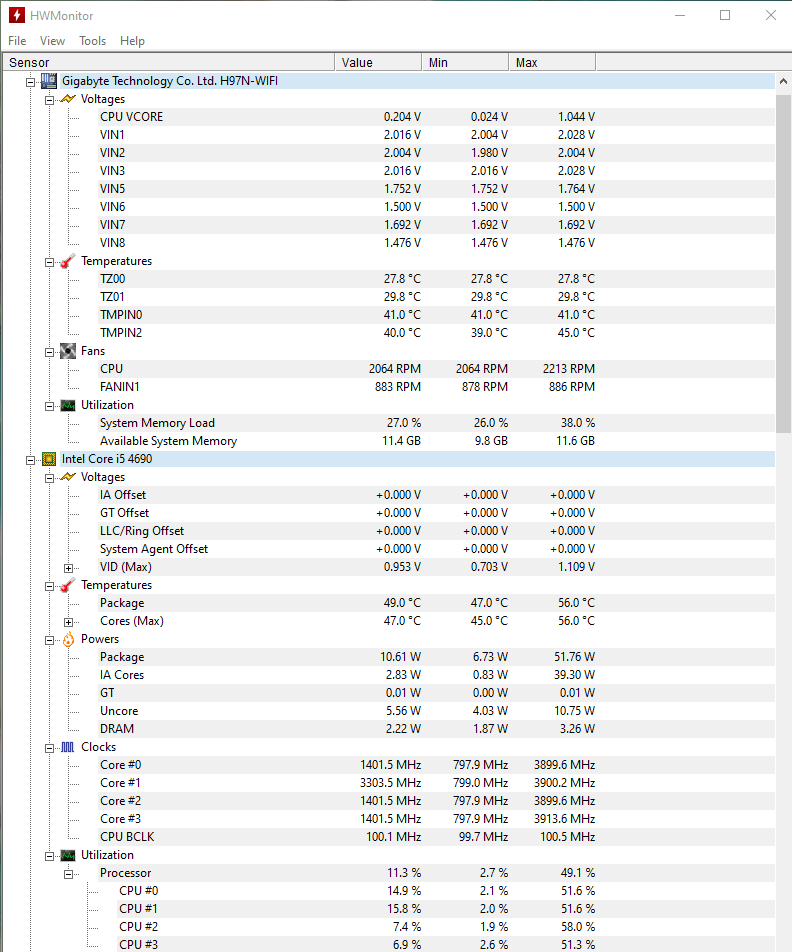Click the vertical scrollbar thumb
Screen dimensions: 792x952
(783, 263)
